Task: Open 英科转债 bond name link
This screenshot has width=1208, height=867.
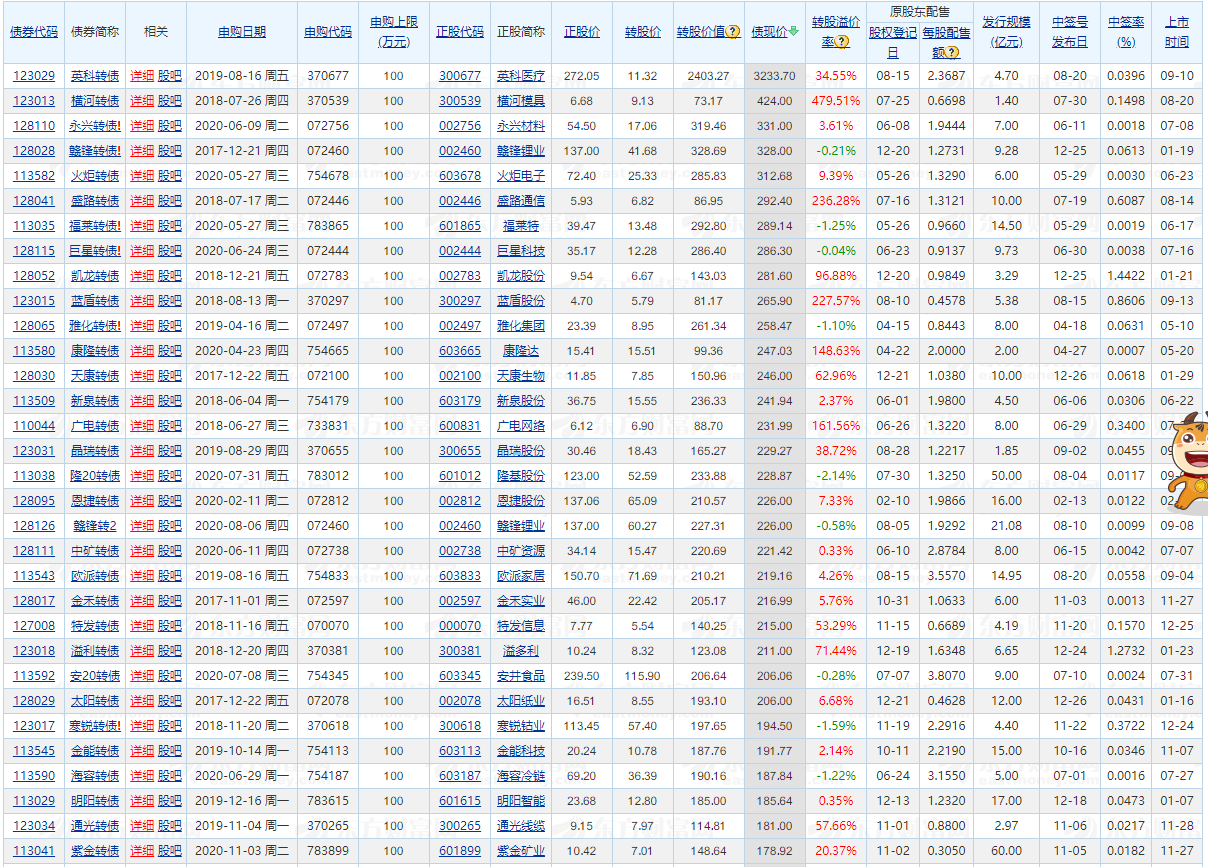Action: pyautogui.click(x=95, y=76)
